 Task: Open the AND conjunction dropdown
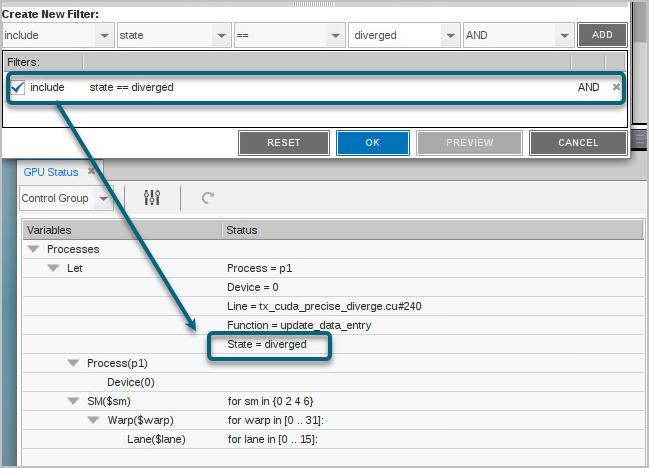pos(565,35)
